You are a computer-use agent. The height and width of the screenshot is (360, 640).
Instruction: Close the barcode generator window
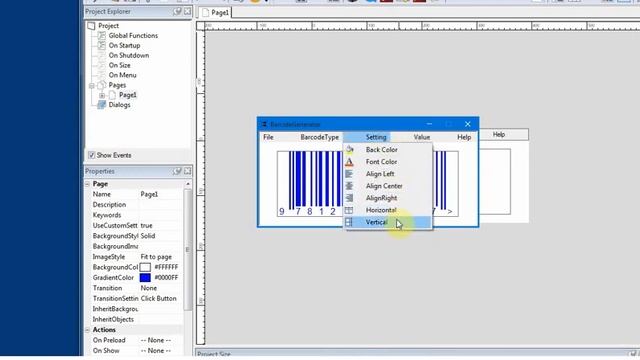point(468,124)
